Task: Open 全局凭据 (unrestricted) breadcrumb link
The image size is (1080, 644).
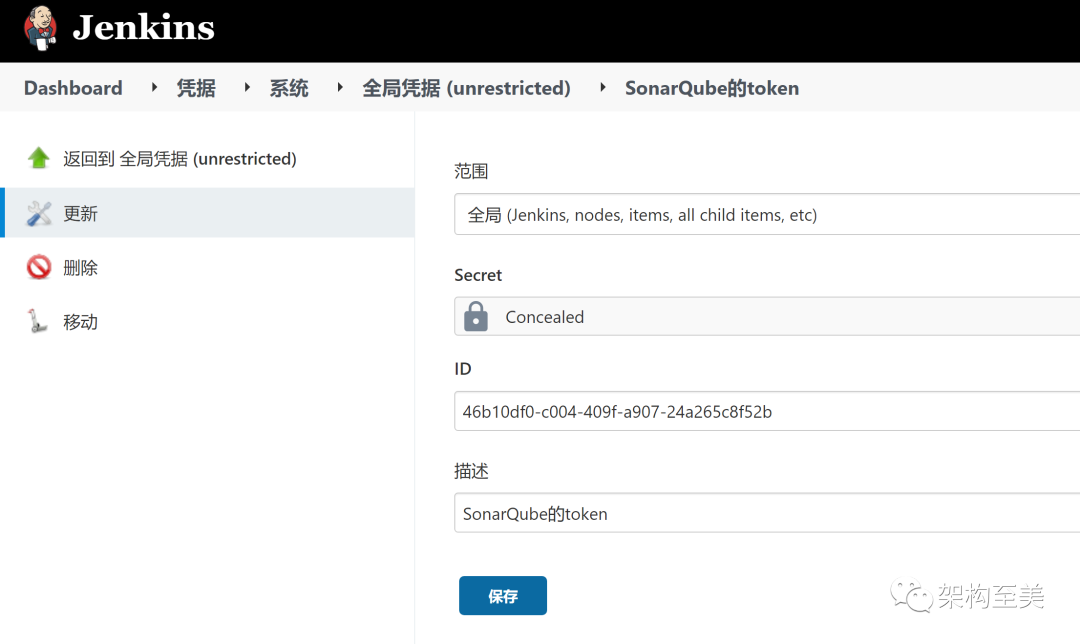Action: click(466, 88)
